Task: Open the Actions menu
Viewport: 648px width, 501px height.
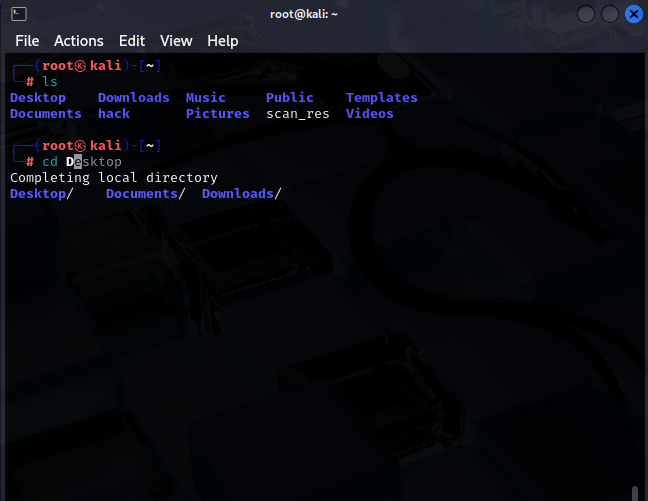Action: 79,41
